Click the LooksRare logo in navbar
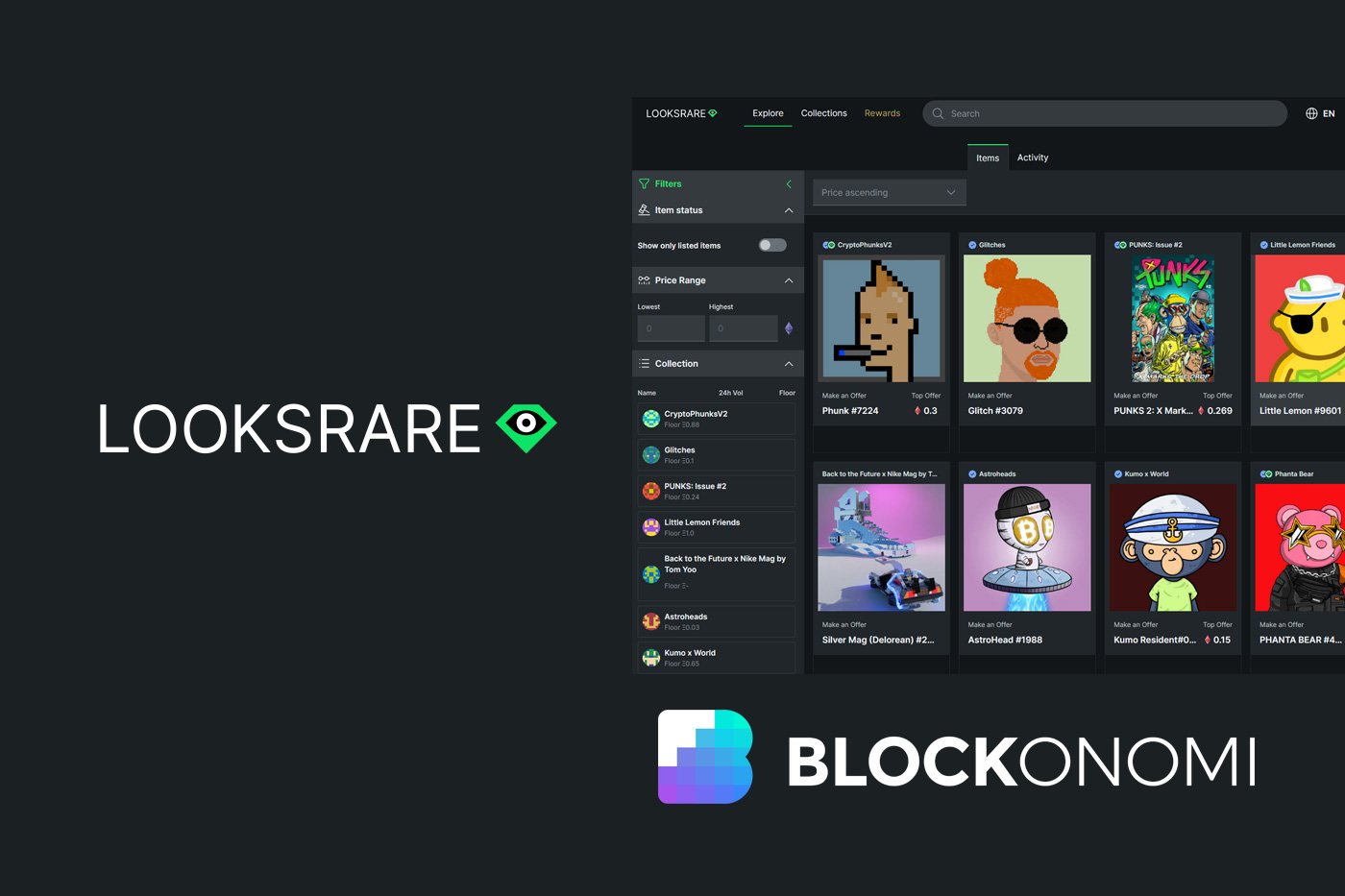The width and height of the screenshot is (1345, 896). [681, 113]
